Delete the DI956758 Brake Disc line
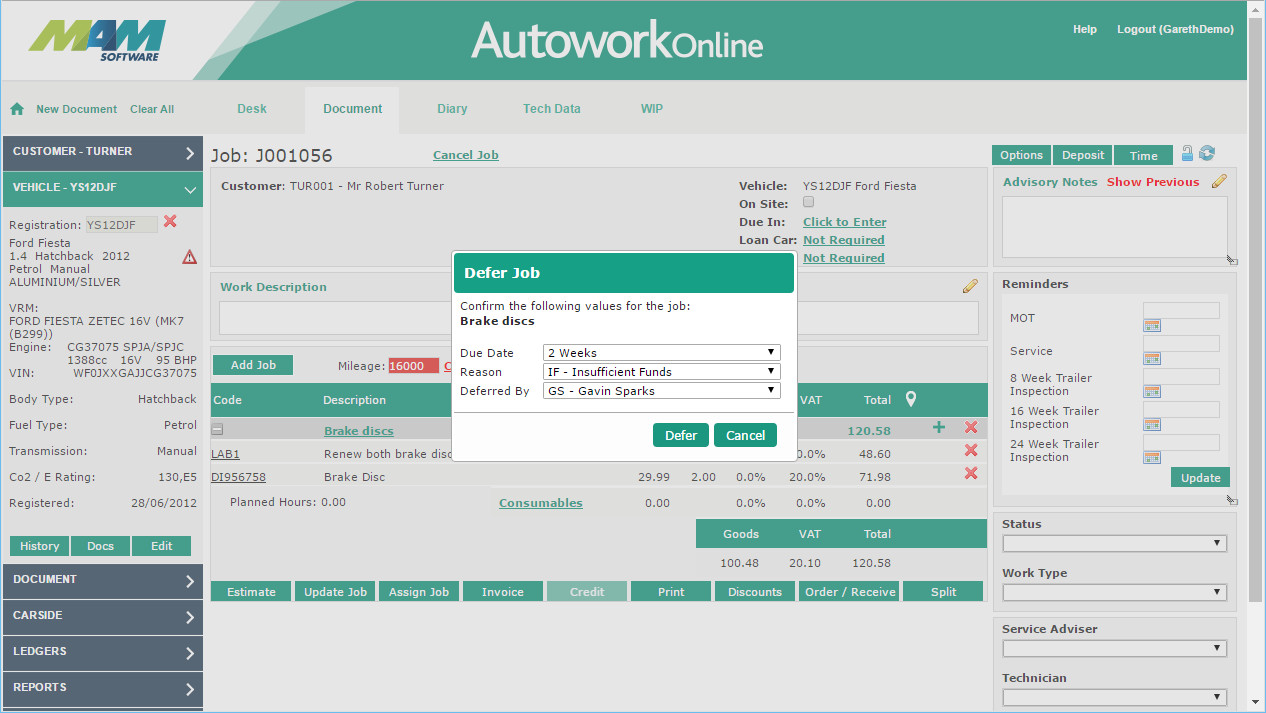Image resolution: width=1266 pixels, height=713 pixels. coord(970,474)
